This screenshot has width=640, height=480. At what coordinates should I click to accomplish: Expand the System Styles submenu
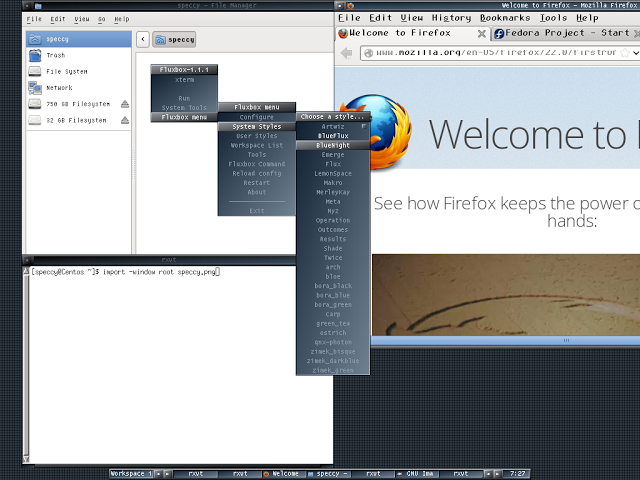pyautogui.click(x=257, y=127)
